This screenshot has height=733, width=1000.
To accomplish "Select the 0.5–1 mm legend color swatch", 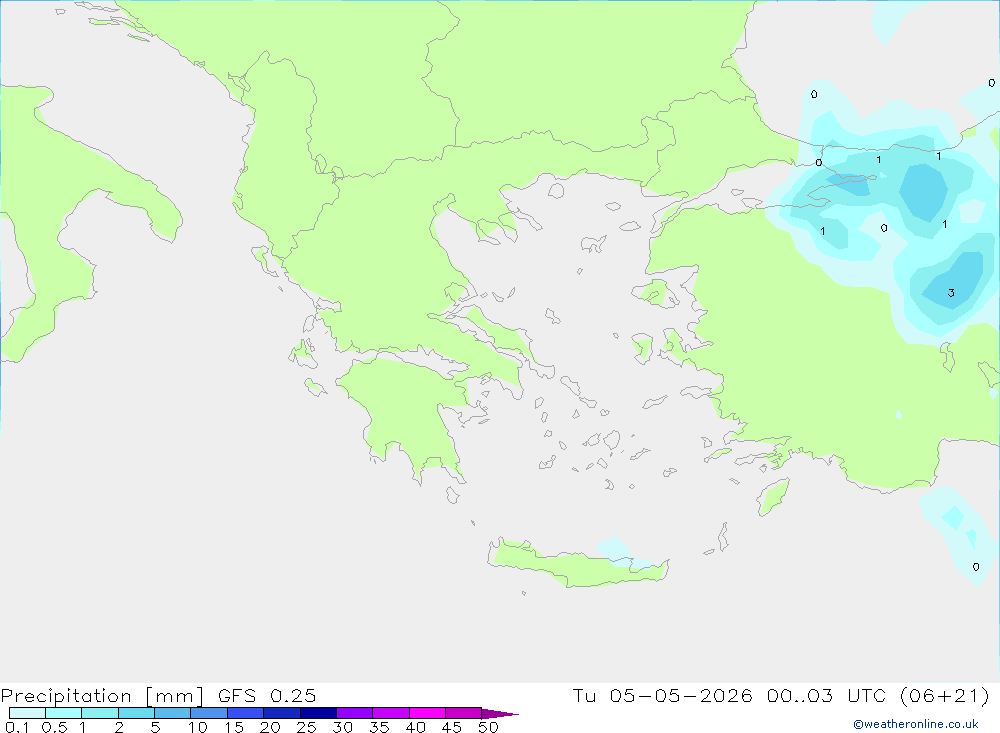I will click(x=63, y=713).
